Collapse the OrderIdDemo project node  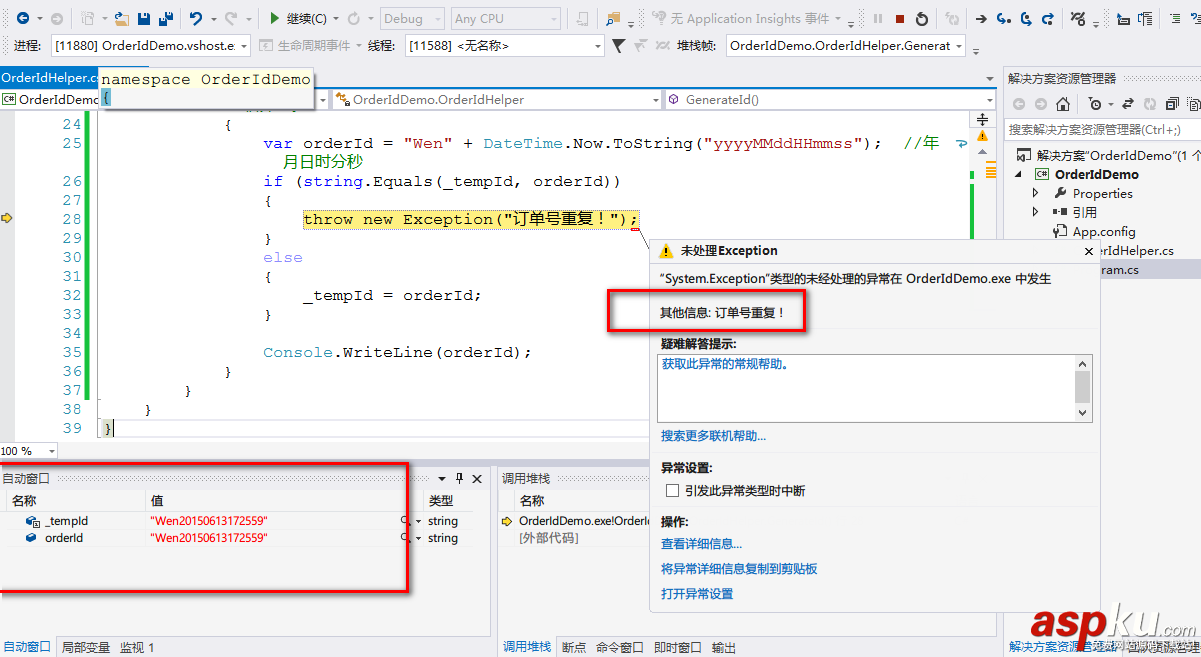(x=1019, y=174)
